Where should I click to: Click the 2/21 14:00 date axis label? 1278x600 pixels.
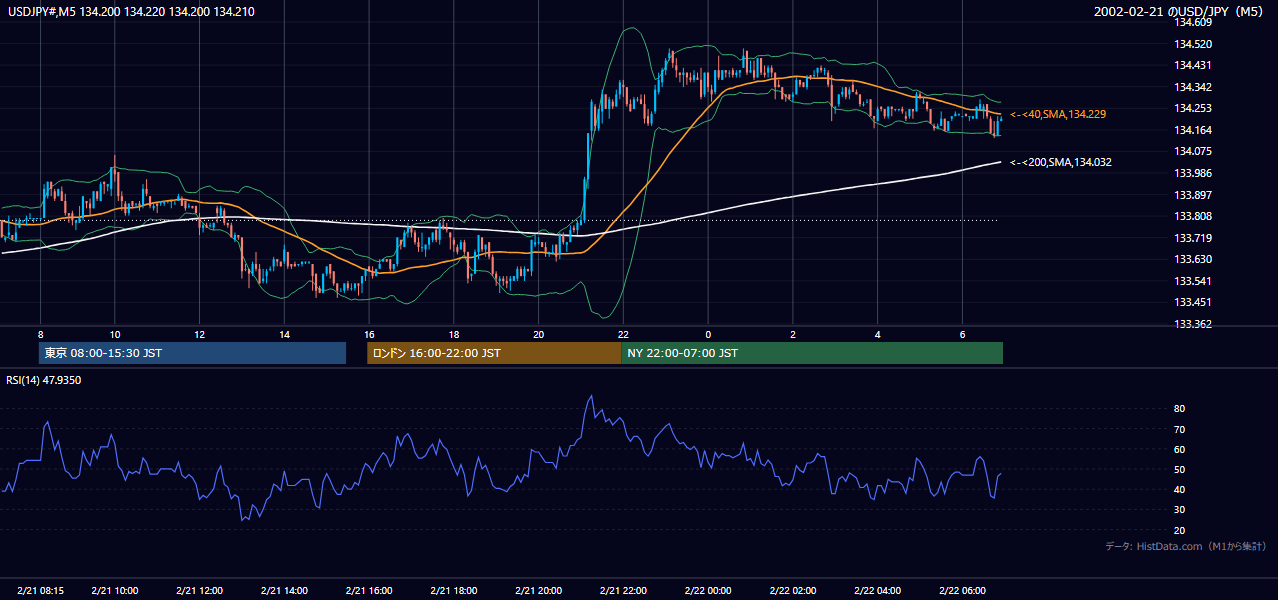click(x=284, y=590)
